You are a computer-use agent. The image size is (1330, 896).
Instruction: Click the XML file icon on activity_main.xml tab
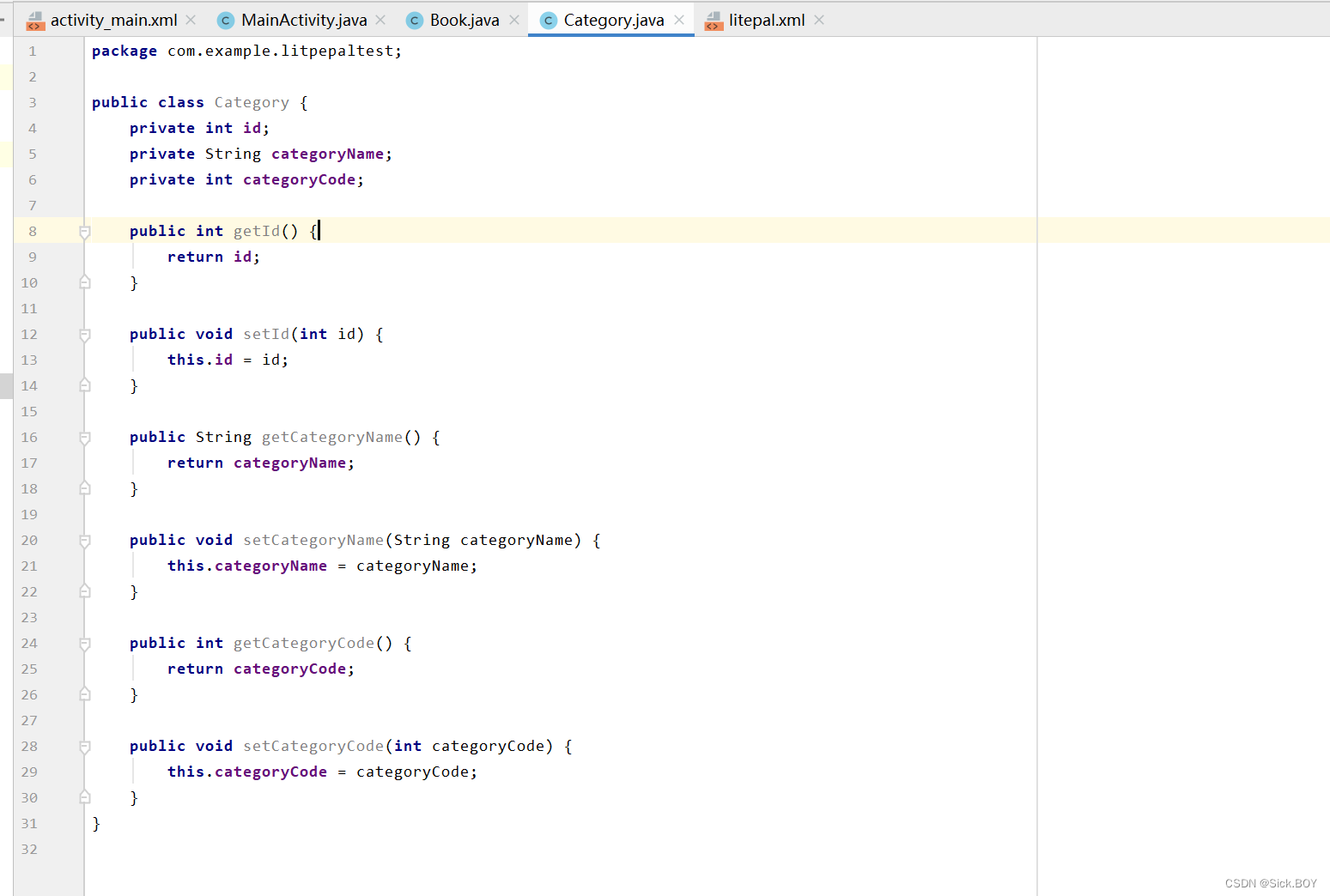coord(36,21)
